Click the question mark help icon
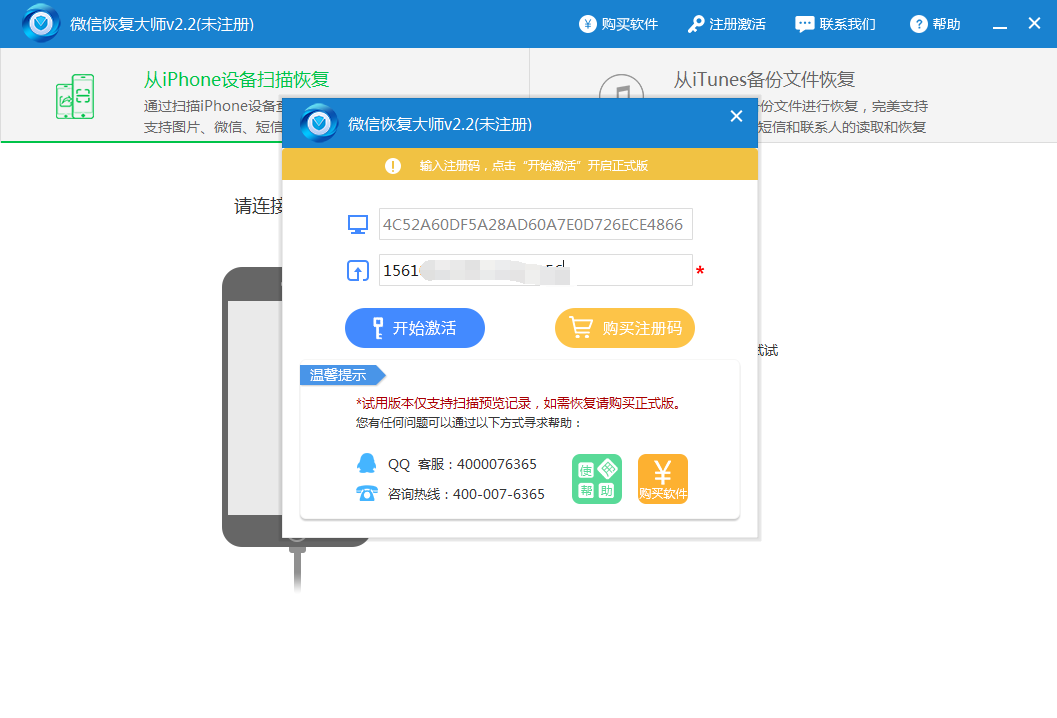The image size is (1057, 718). click(x=918, y=24)
